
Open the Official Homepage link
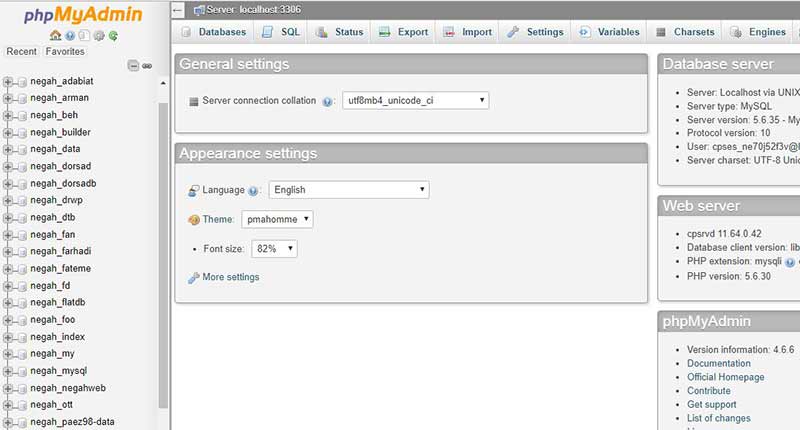click(726, 377)
